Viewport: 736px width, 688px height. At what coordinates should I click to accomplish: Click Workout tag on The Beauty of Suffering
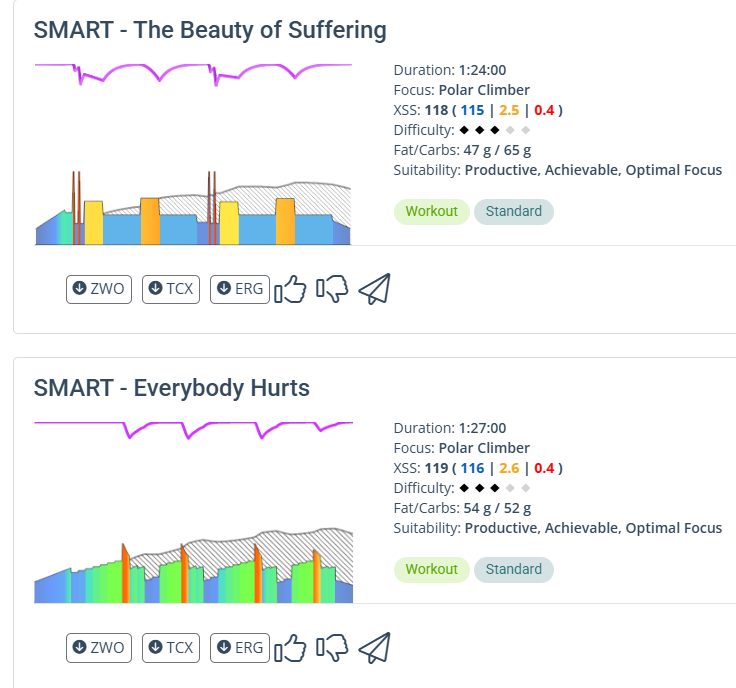(431, 211)
